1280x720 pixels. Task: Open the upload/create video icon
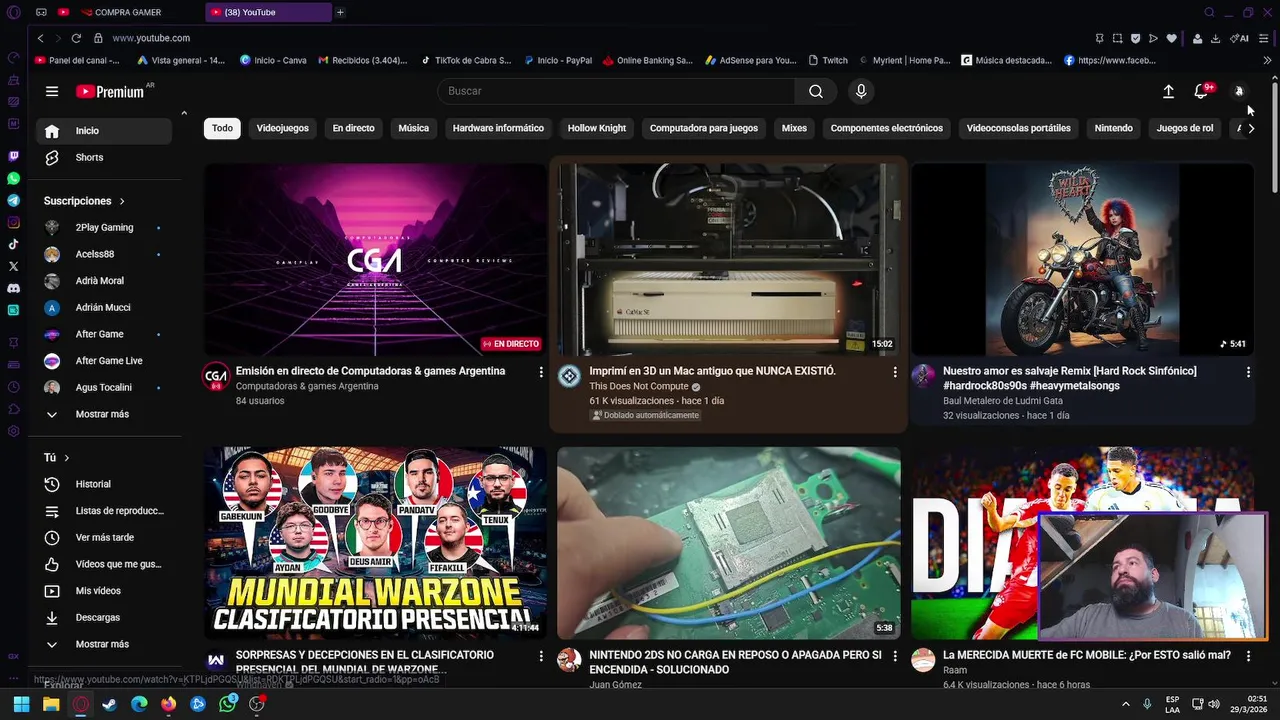point(1168,91)
